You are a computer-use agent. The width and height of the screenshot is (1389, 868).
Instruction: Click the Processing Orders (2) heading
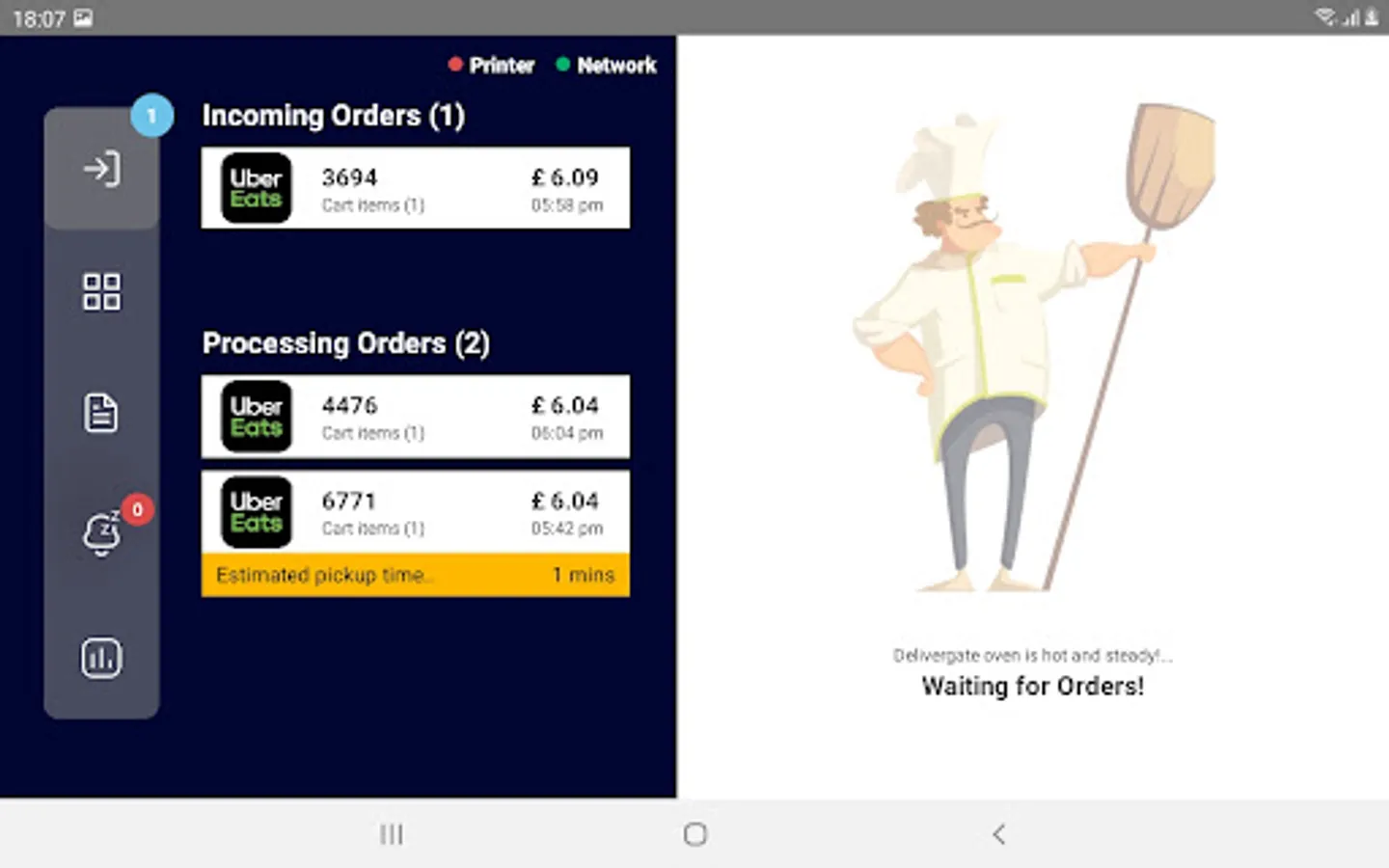click(x=346, y=343)
